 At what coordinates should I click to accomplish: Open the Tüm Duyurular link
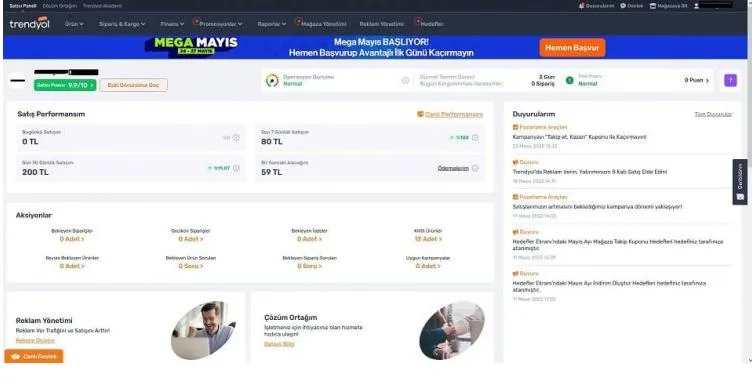pos(713,114)
